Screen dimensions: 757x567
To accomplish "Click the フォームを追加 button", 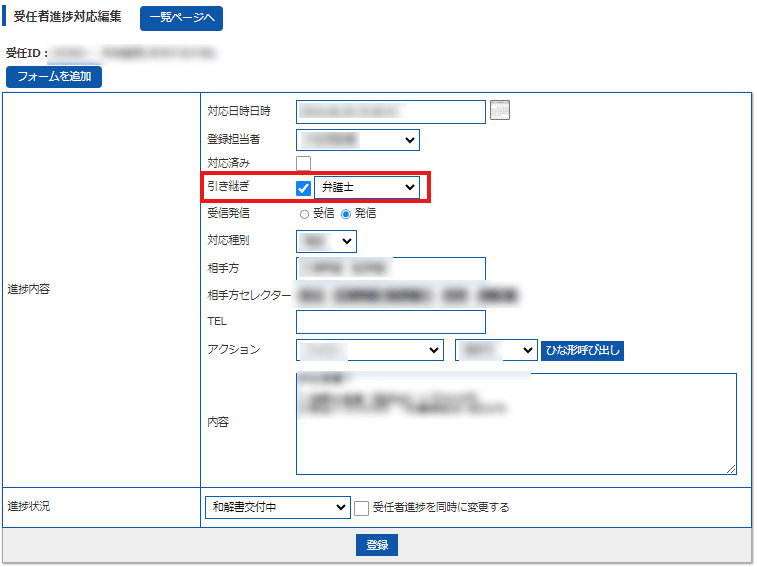I will [54, 77].
